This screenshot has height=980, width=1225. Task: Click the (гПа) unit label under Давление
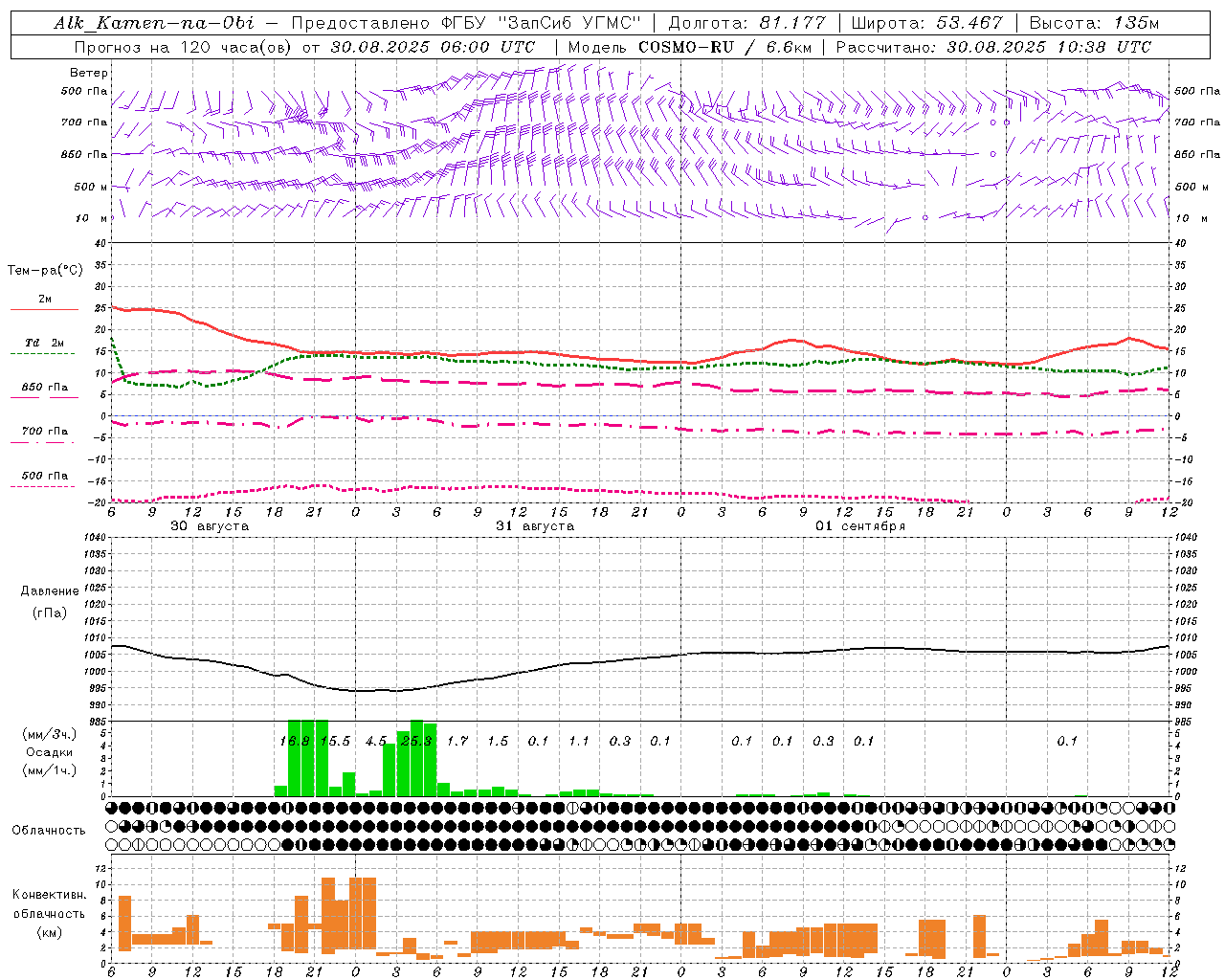50,612
